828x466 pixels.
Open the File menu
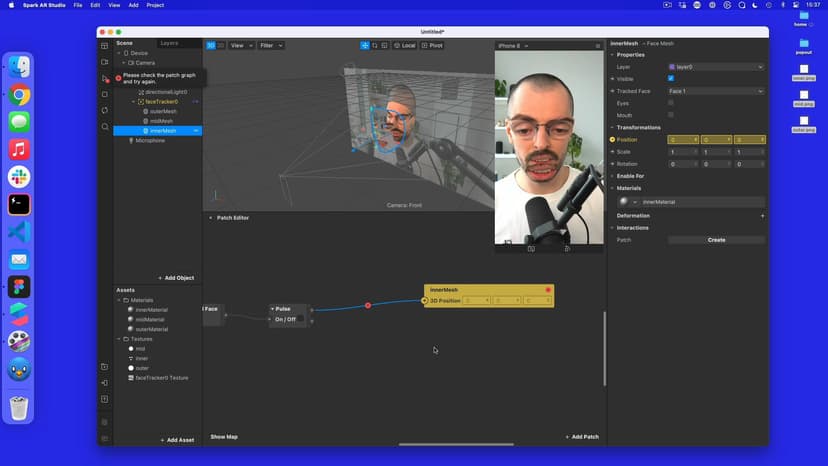pos(78,5)
